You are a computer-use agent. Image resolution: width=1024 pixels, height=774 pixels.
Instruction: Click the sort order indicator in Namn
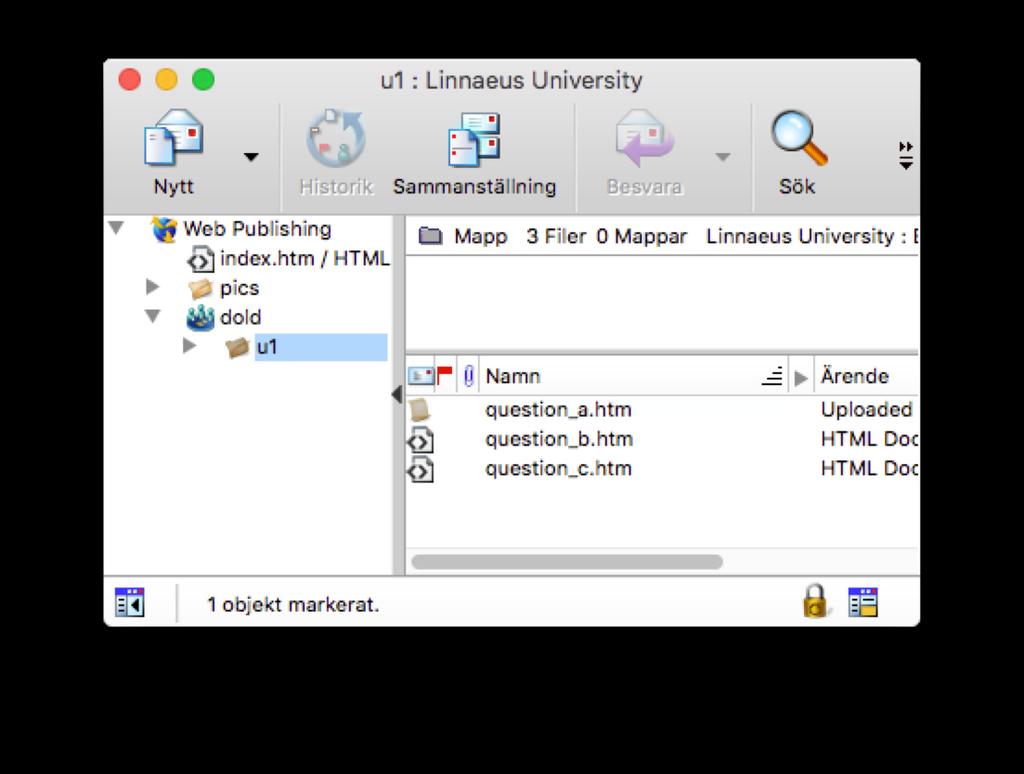click(x=773, y=376)
